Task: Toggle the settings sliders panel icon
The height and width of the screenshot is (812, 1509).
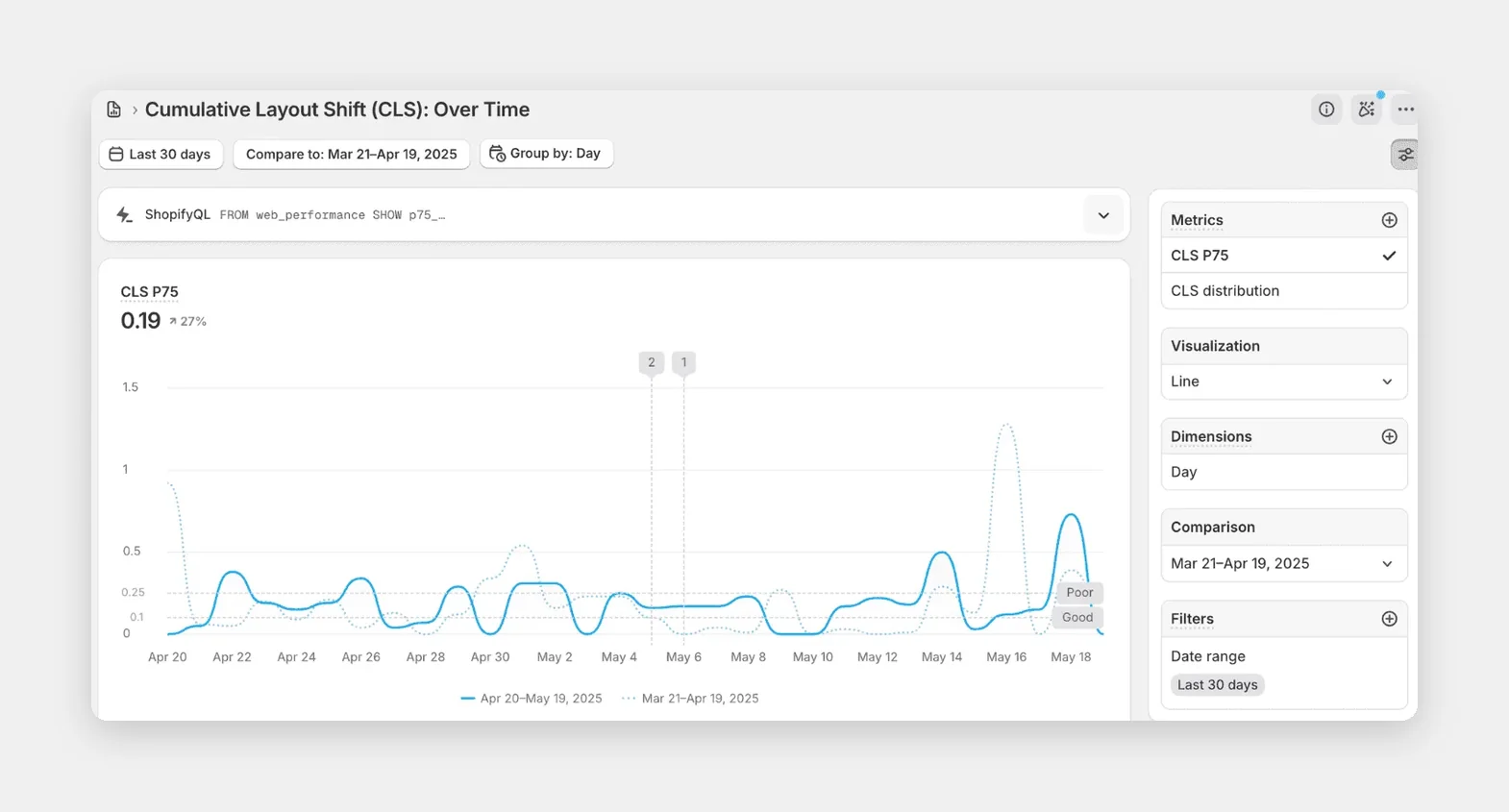Action: point(1404,154)
